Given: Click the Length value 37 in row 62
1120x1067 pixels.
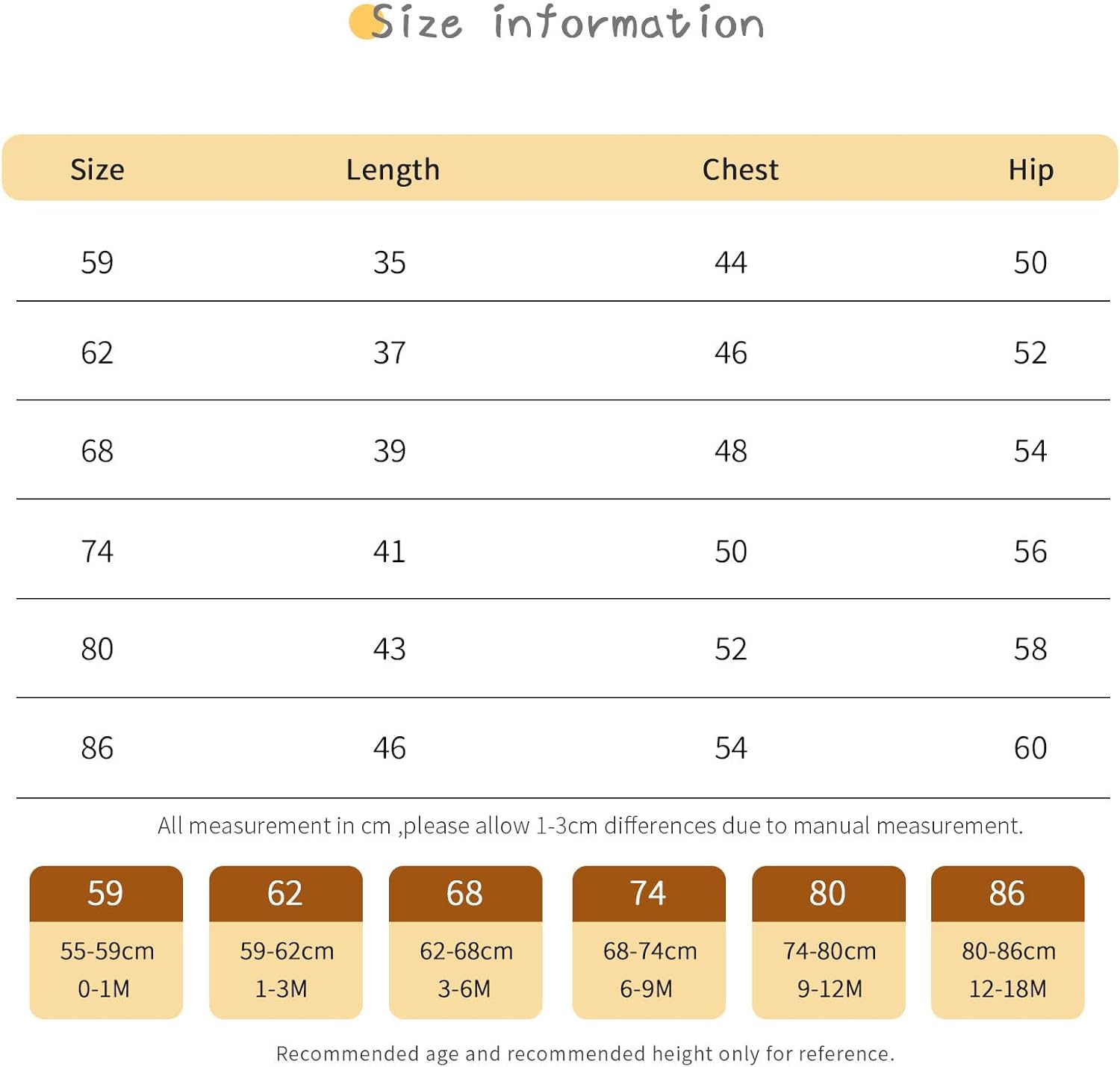Looking at the screenshot, I should (390, 352).
